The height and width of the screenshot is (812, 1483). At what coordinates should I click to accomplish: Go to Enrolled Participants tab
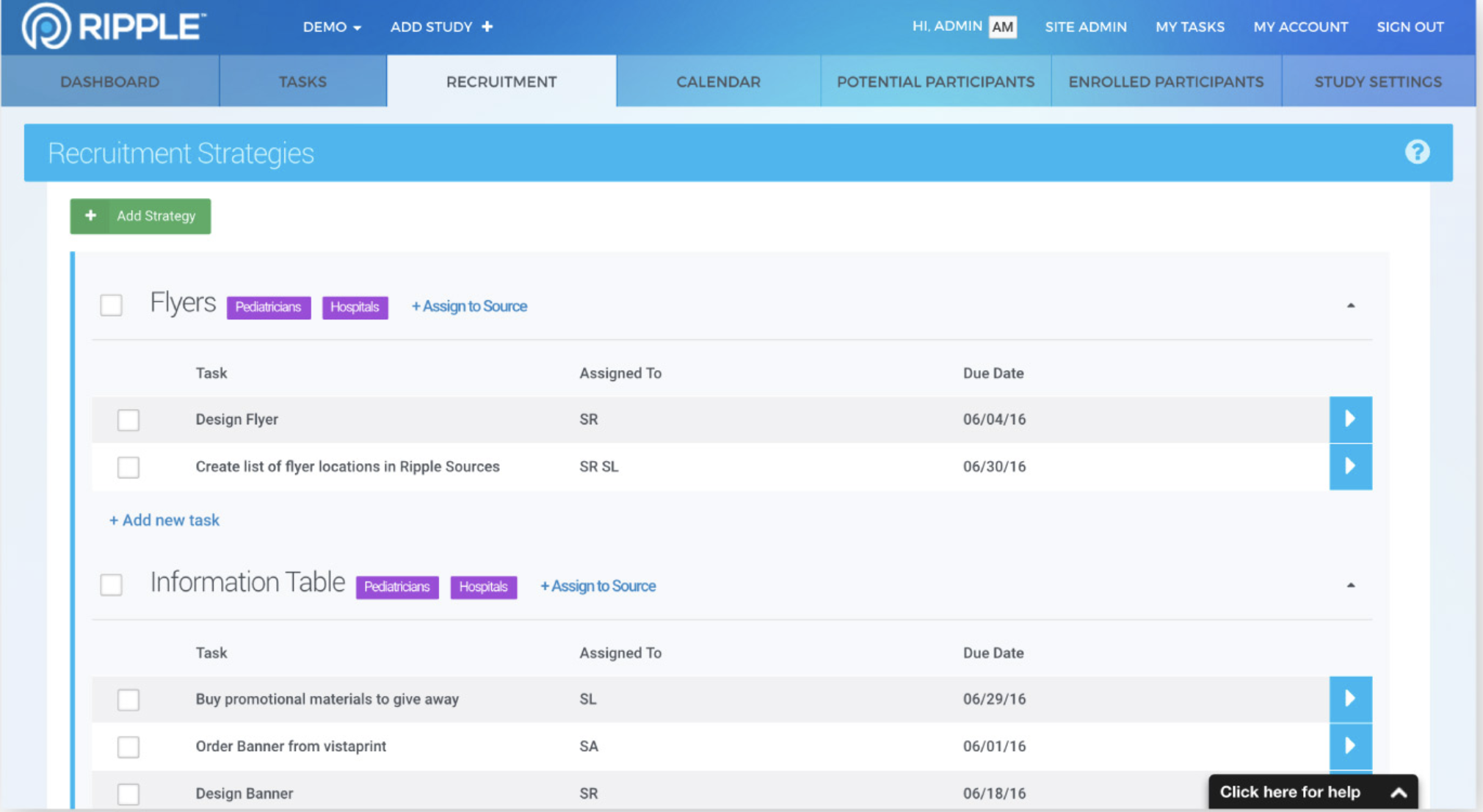tap(1166, 81)
